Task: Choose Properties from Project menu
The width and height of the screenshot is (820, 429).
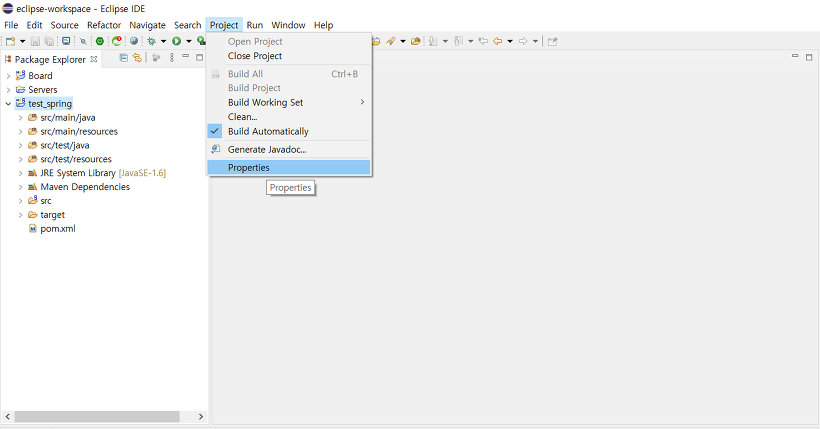Action: click(289, 167)
